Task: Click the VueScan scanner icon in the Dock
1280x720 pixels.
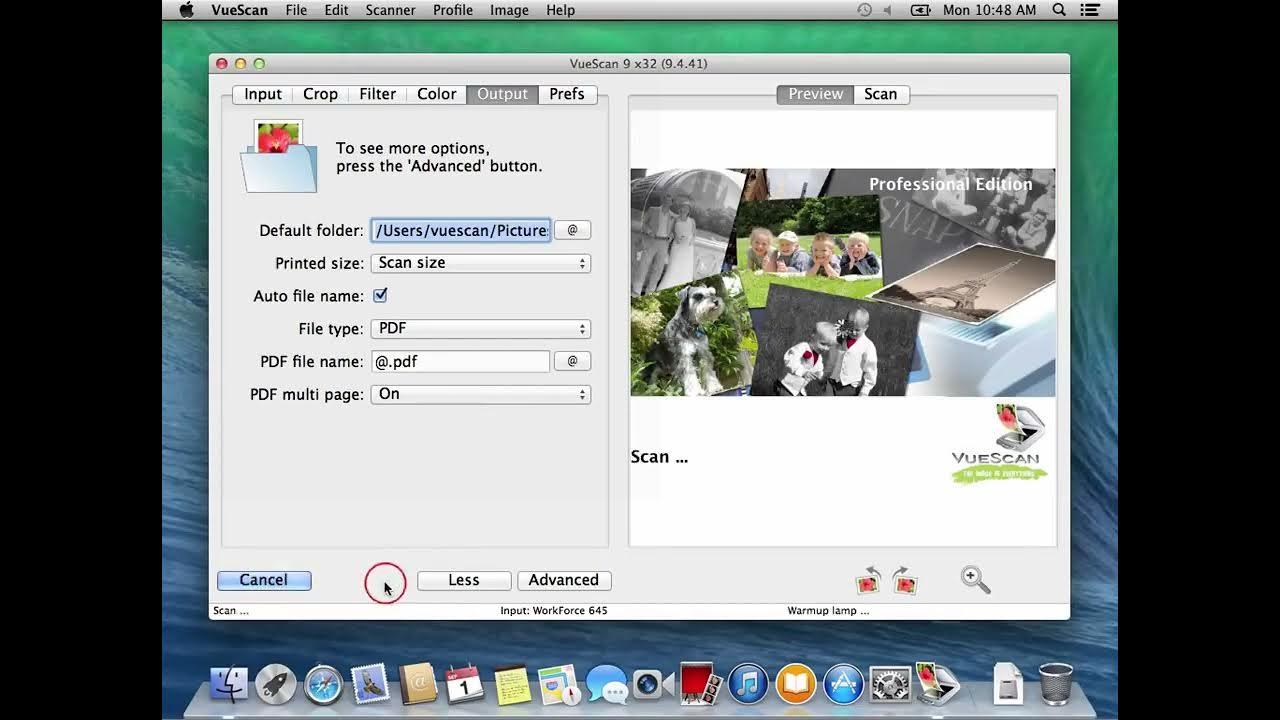Action: pos(937,684)
